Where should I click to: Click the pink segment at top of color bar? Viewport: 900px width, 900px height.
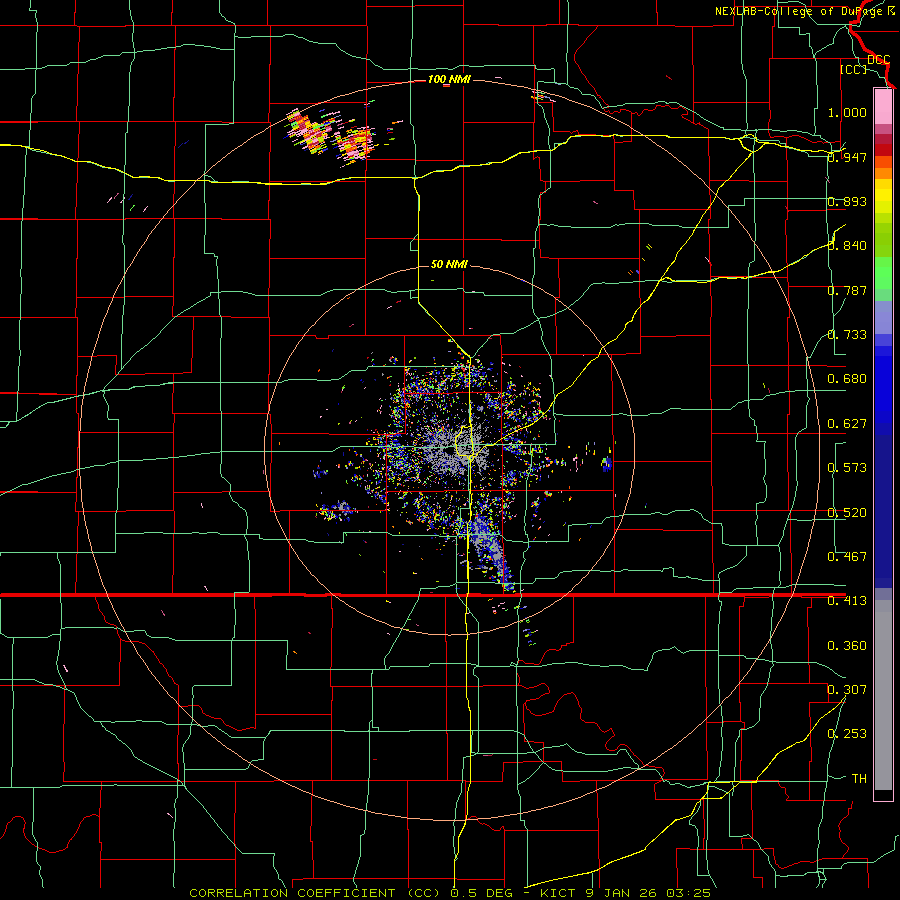[883, 107]
